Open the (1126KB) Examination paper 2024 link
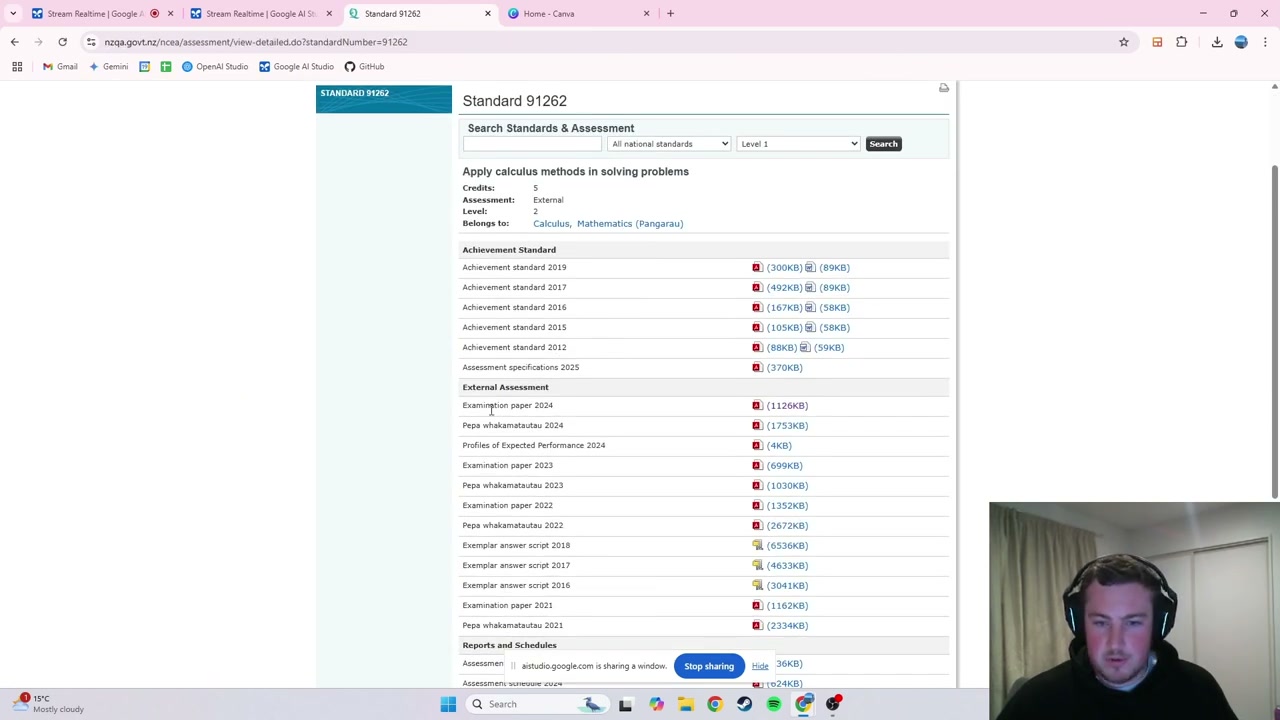Viewport: 1280px width, 720px height. coord(787,405)
